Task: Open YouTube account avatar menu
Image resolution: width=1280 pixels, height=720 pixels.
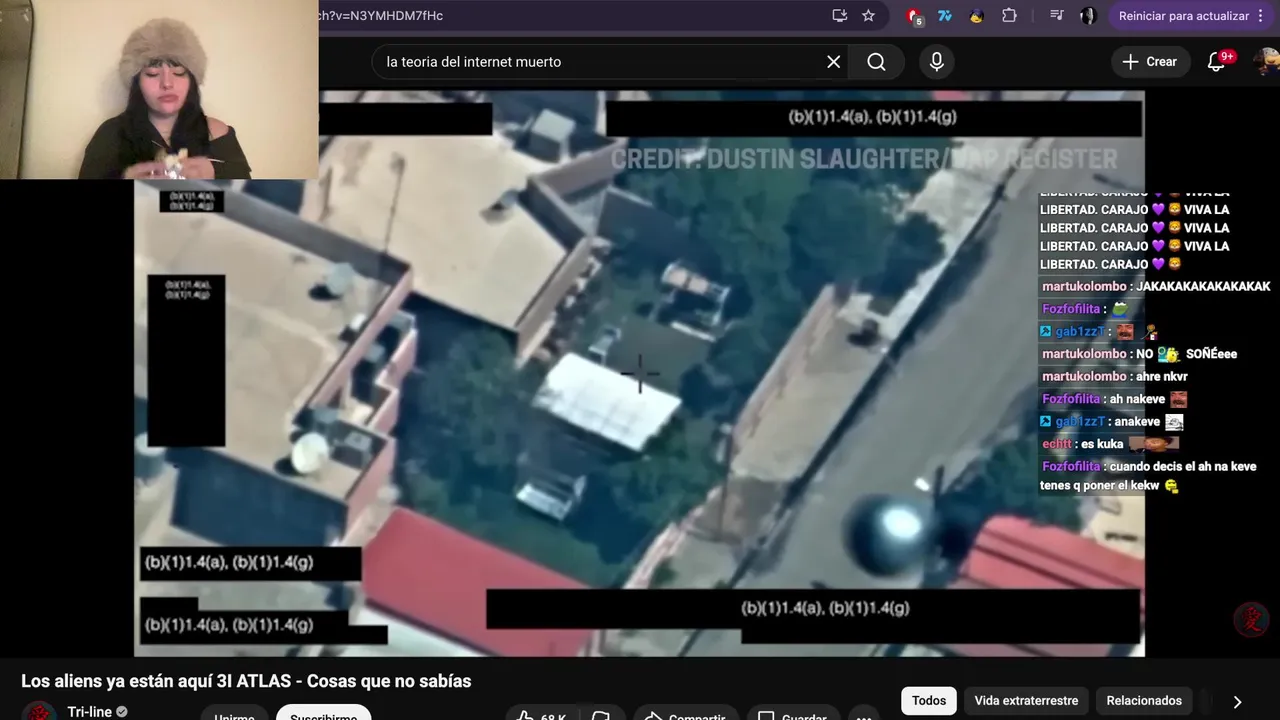Action: 1266,62
